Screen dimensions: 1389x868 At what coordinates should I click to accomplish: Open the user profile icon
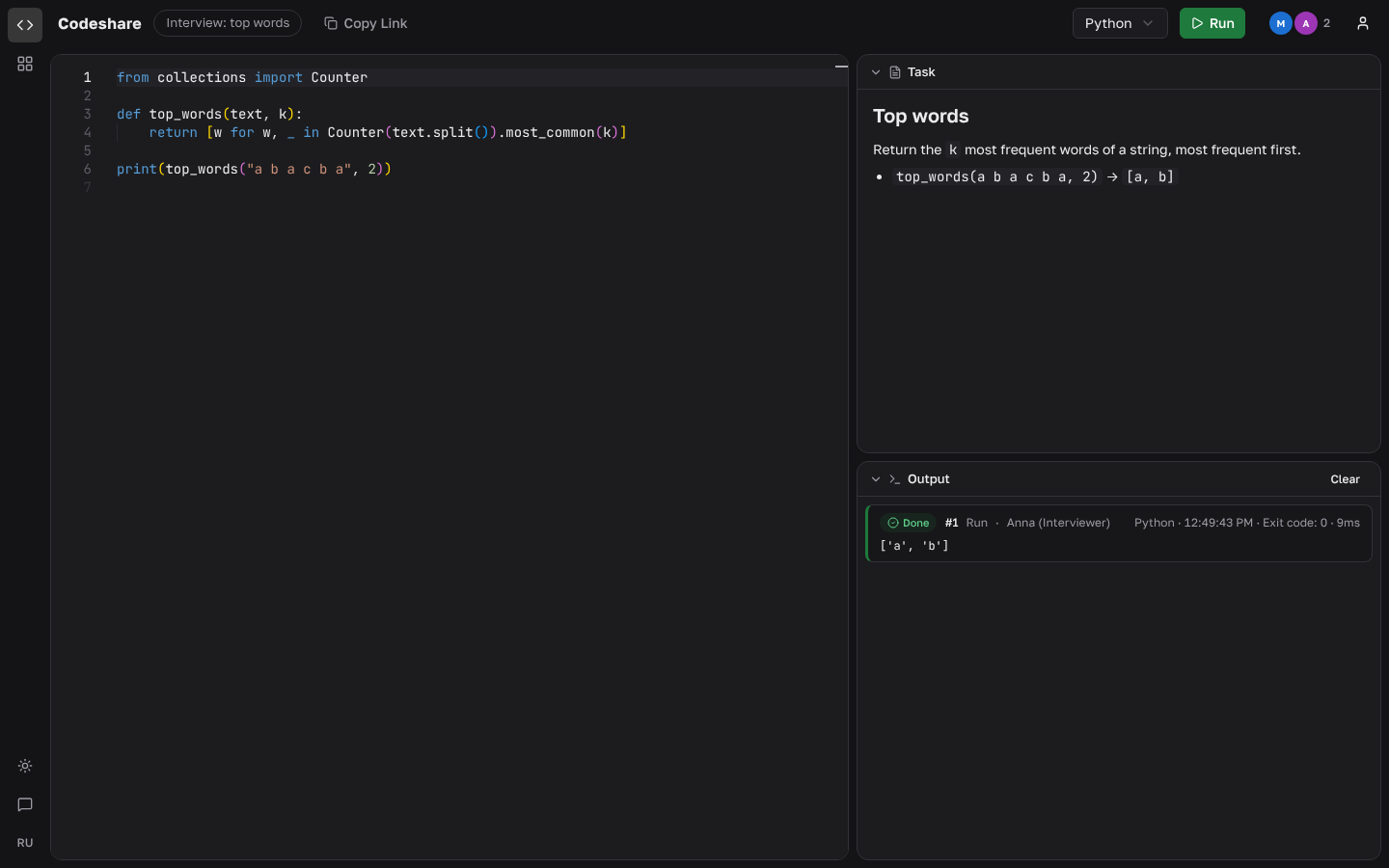[x=1363, y=23]
